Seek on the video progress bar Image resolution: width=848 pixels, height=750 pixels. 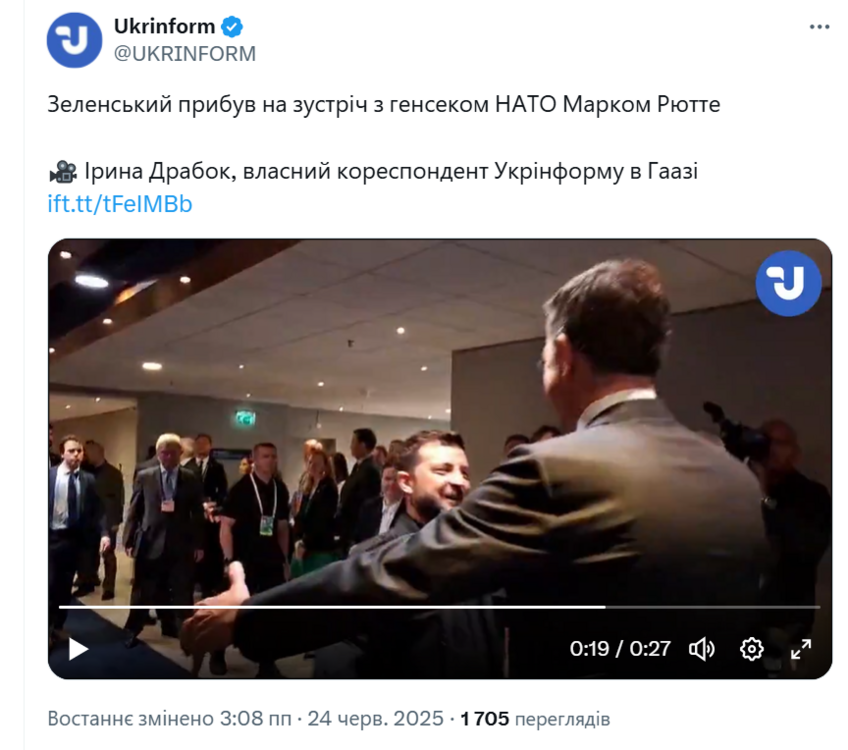440,607
